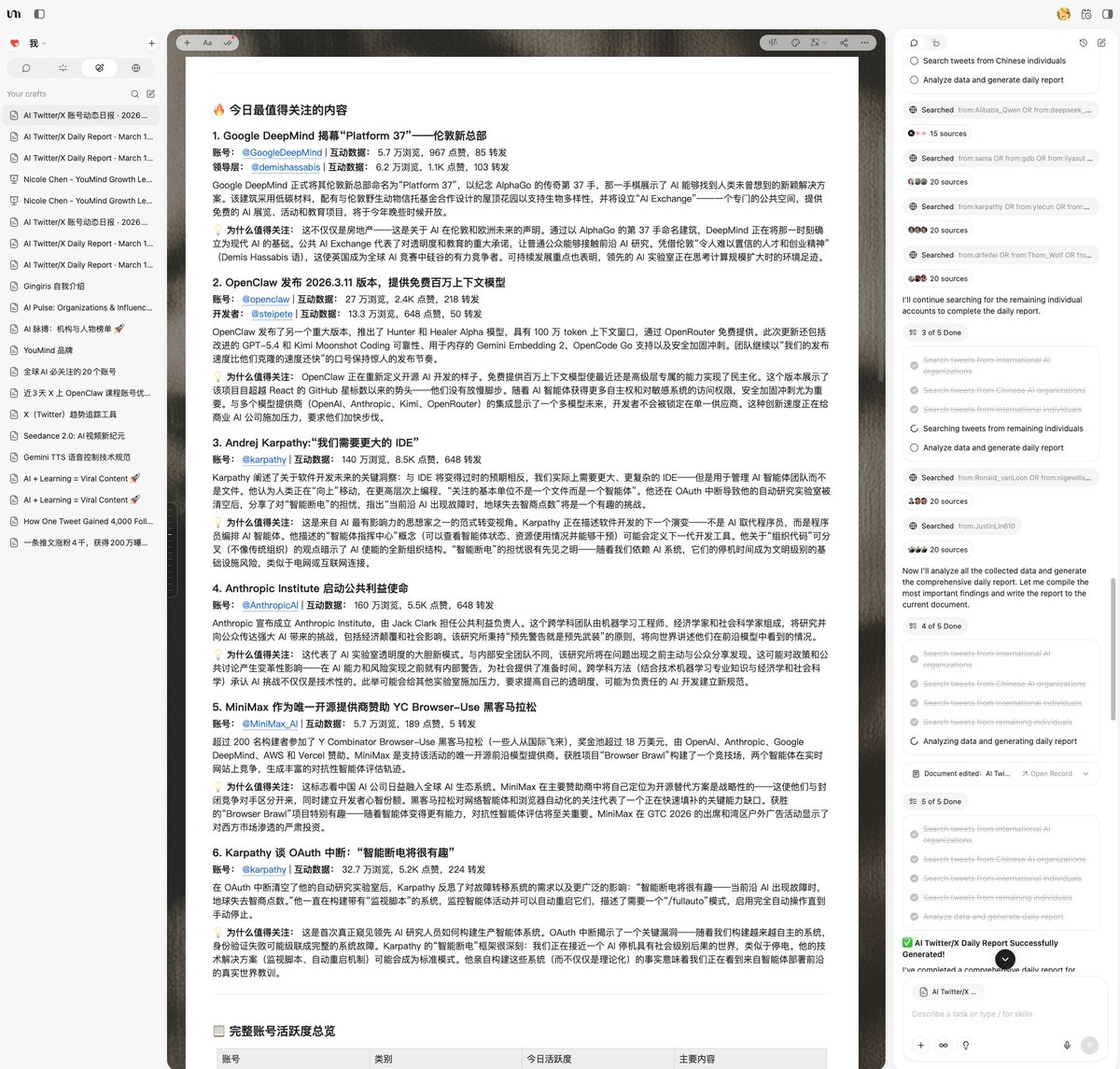Open How One Tweet Gained 4,000 craft
1120x1069 pixels.
[x=81, y=522]
